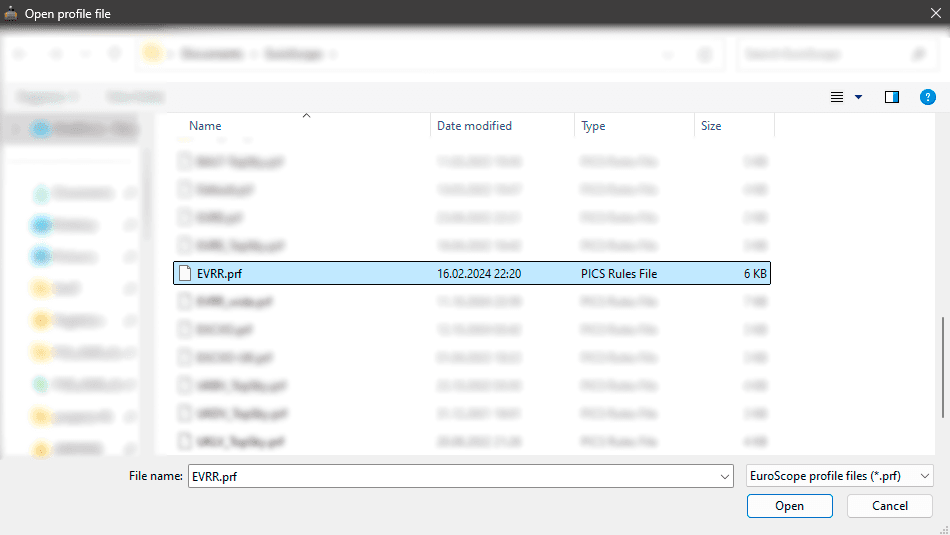Screen dimensions: 950x535
Task: Close the Open profile file dialog
Action: point(935,13)
